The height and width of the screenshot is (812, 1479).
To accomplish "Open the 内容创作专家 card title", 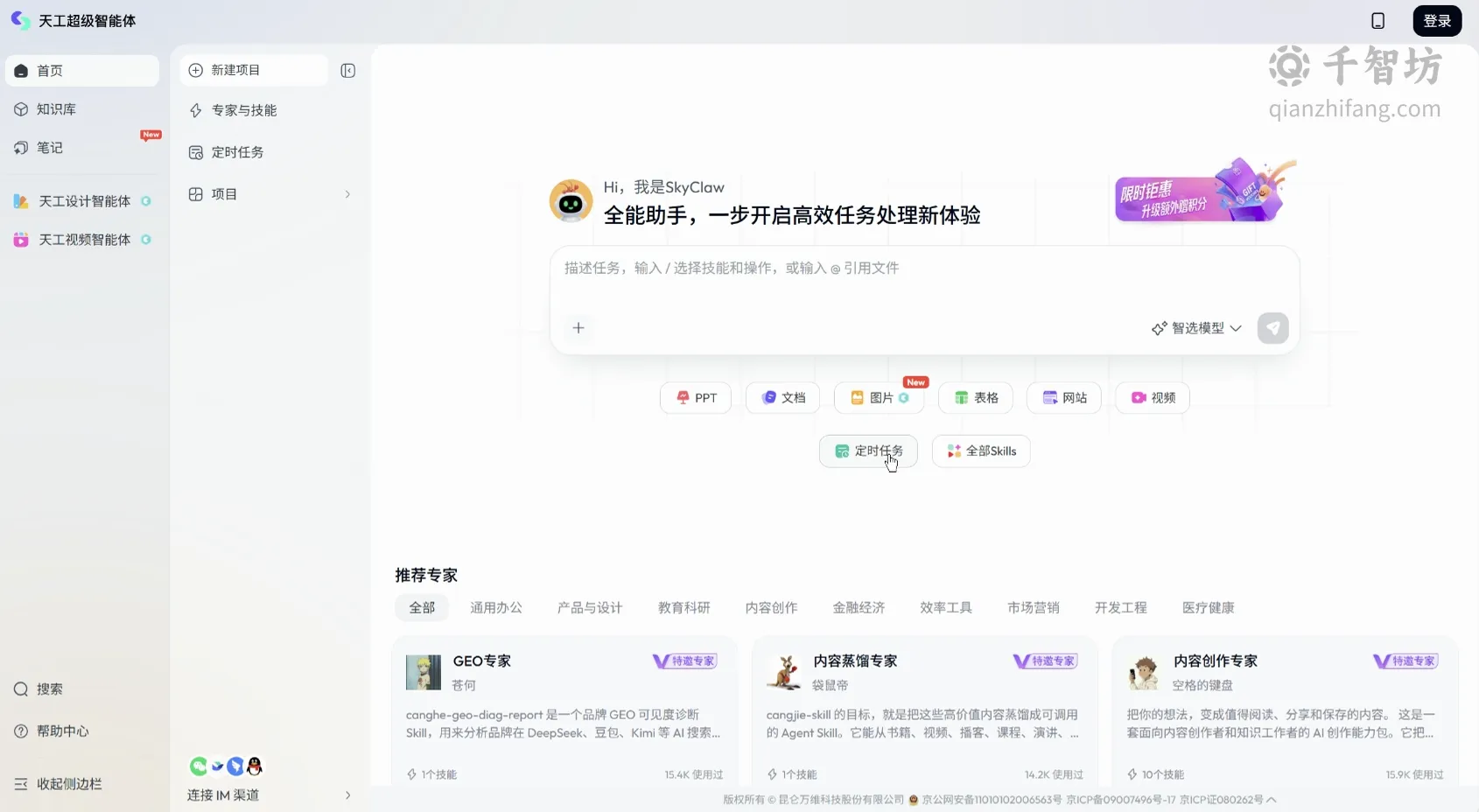I will [1216, 661].
